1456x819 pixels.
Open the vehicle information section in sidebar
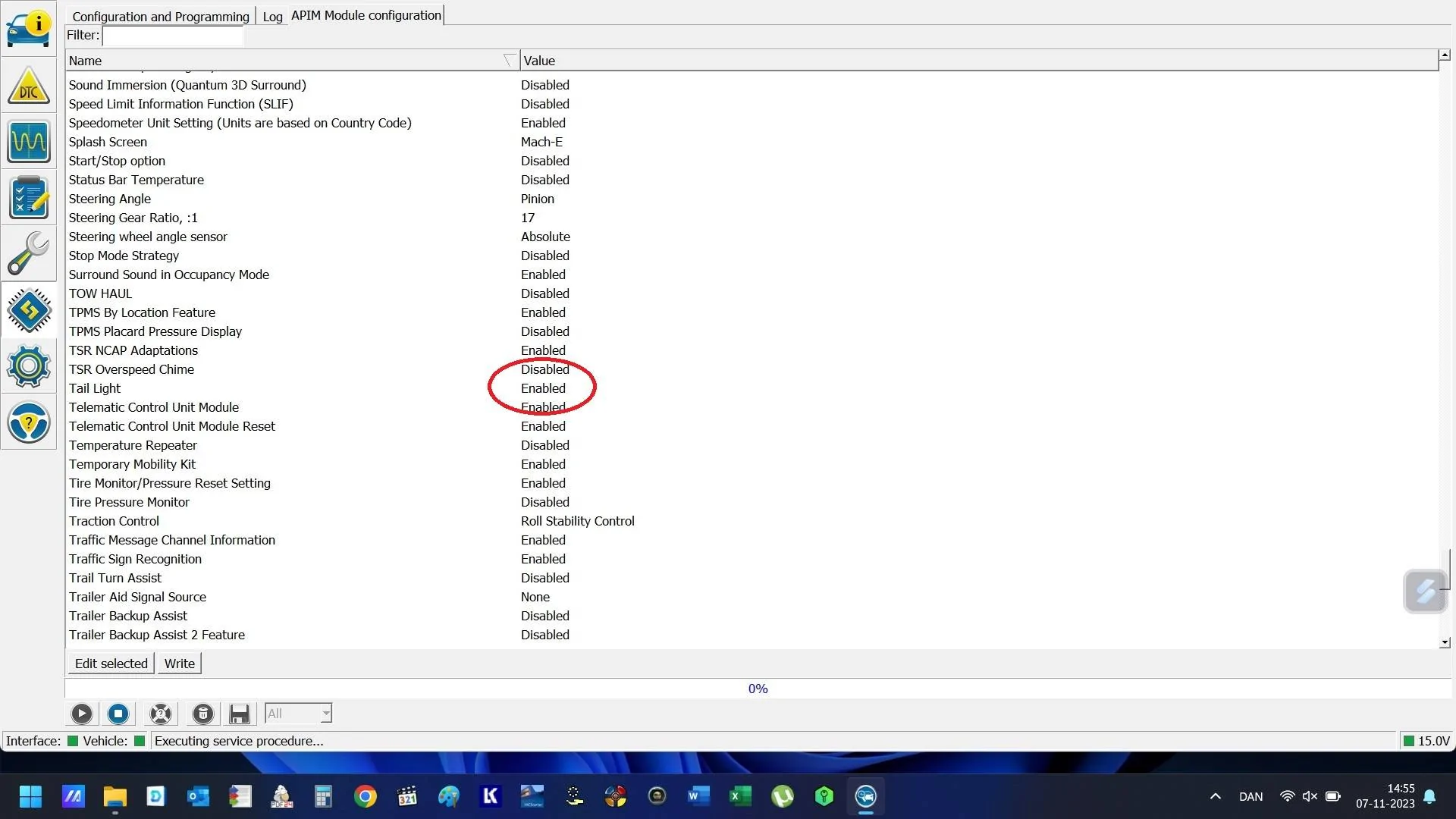[x=29, y=29]
